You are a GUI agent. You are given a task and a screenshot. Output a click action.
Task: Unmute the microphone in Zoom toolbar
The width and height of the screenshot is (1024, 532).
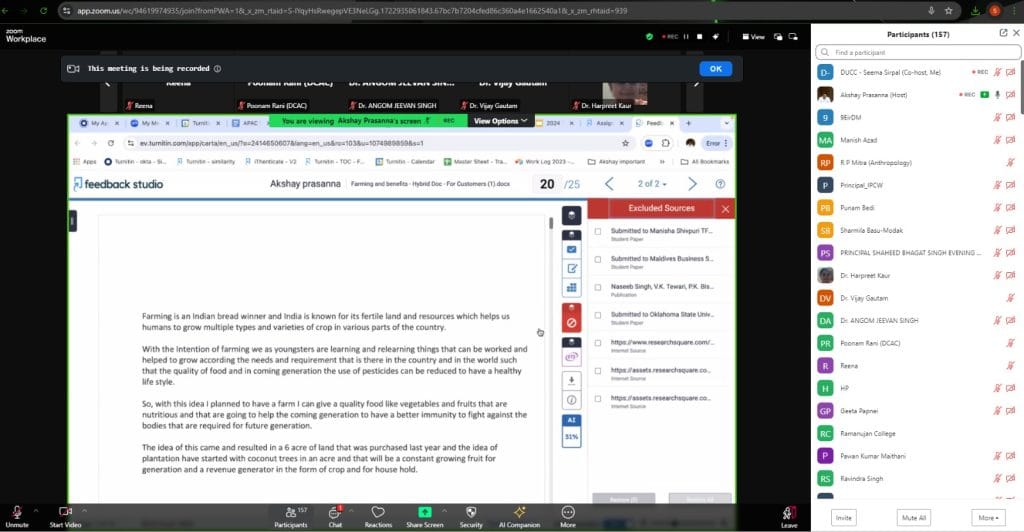point(16,513)
